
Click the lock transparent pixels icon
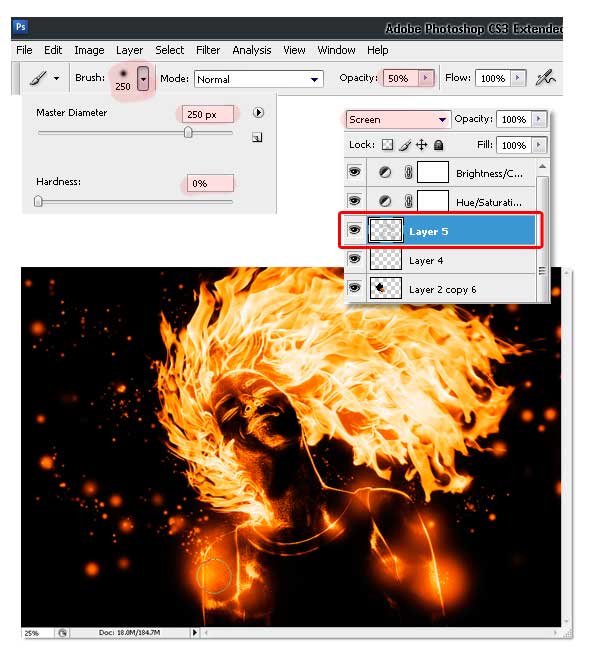386,145
